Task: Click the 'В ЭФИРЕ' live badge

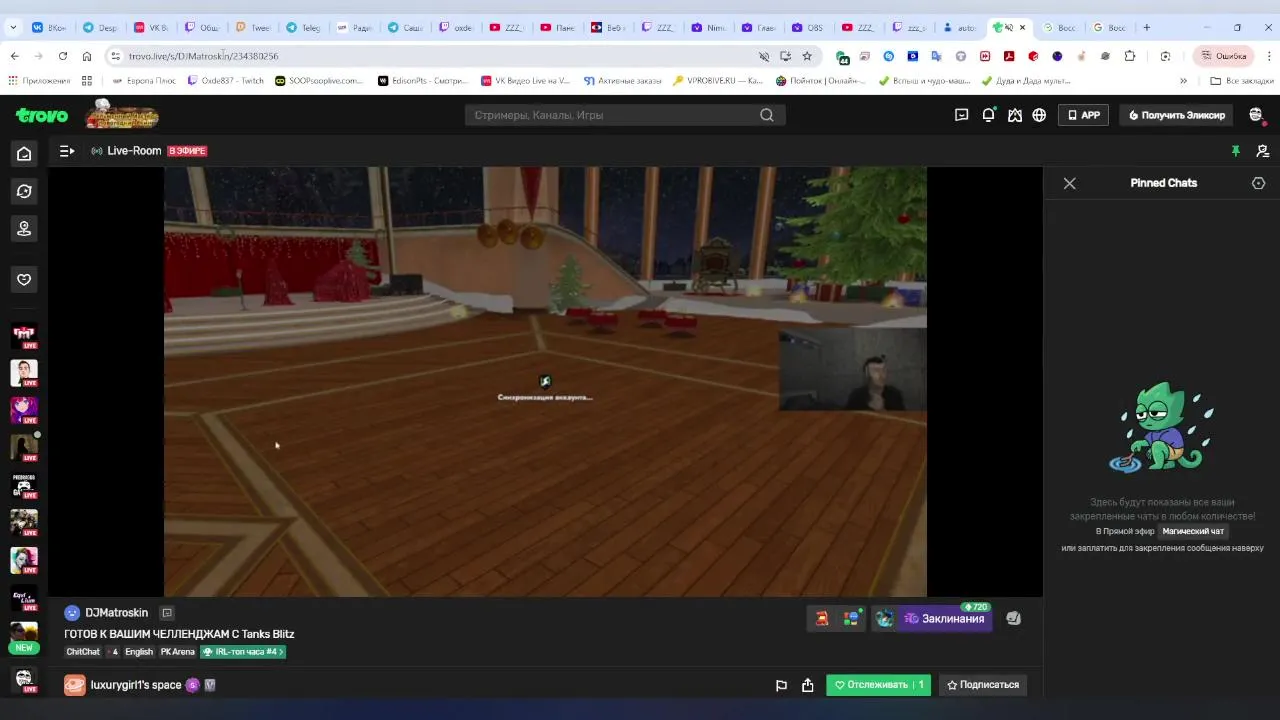Action: pyautogui.click(x=187, y=151)
